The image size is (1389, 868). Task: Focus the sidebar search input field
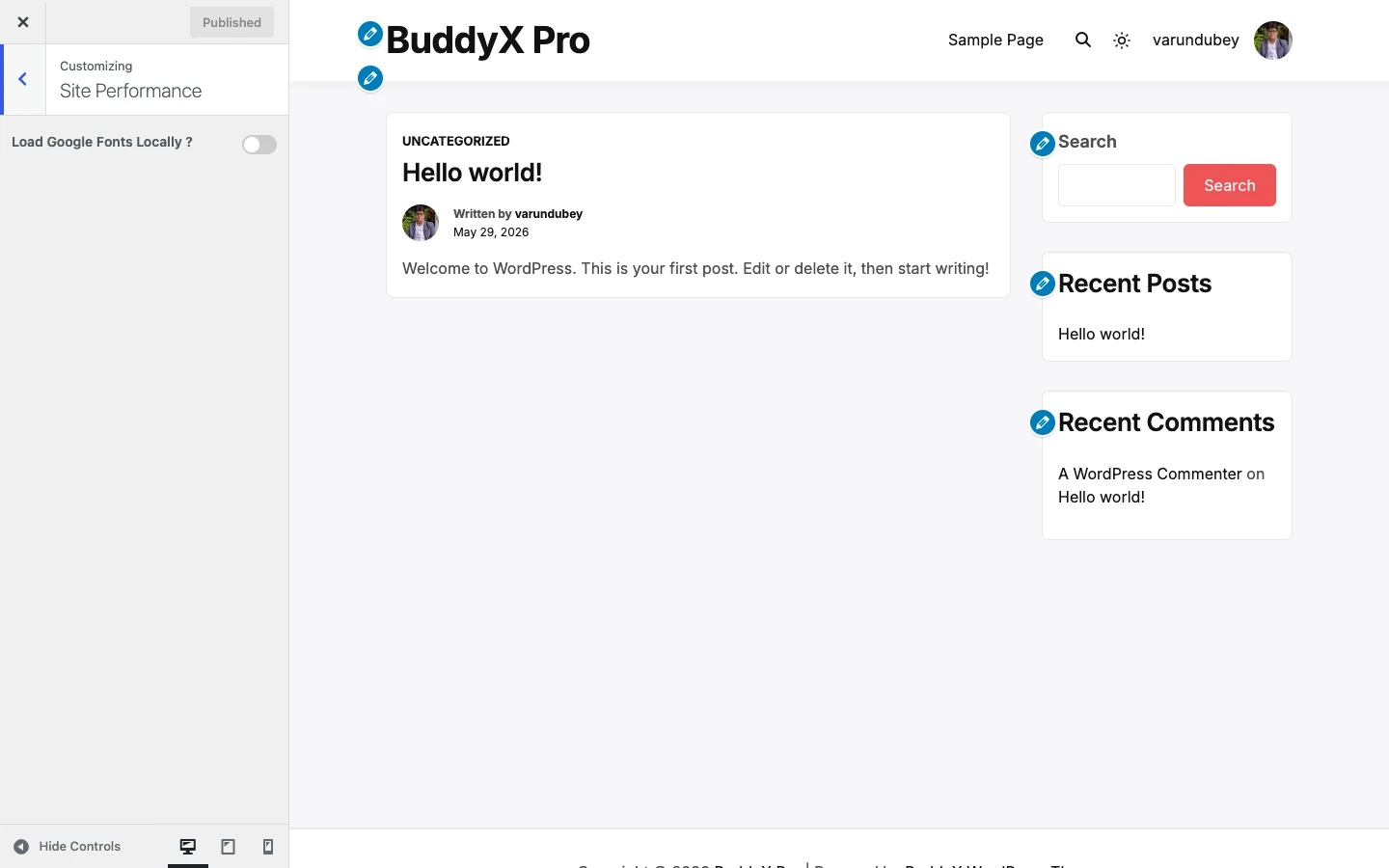(x=1117, y=185)
